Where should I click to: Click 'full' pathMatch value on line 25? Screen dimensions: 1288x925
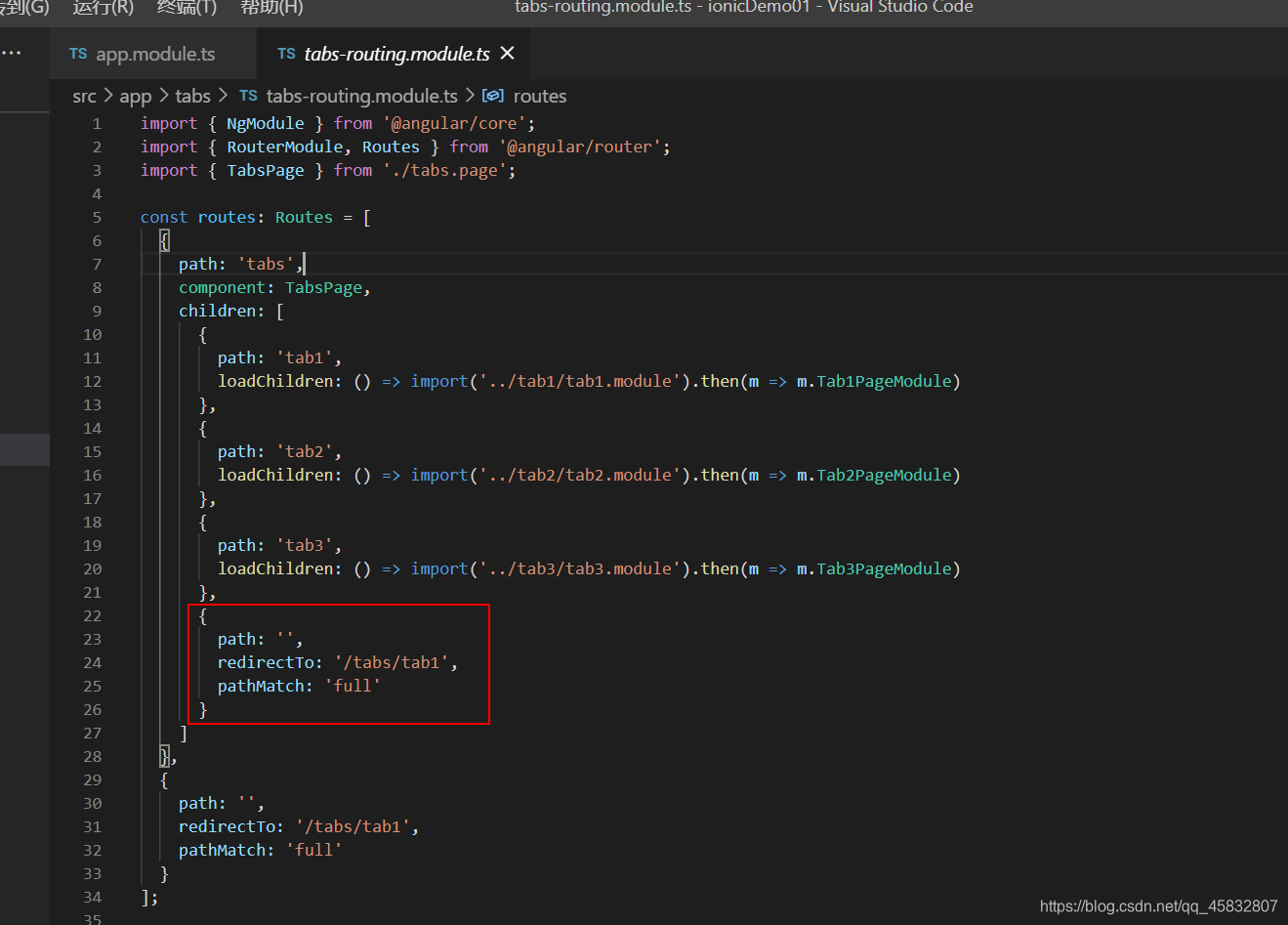[x=353, y=686]
